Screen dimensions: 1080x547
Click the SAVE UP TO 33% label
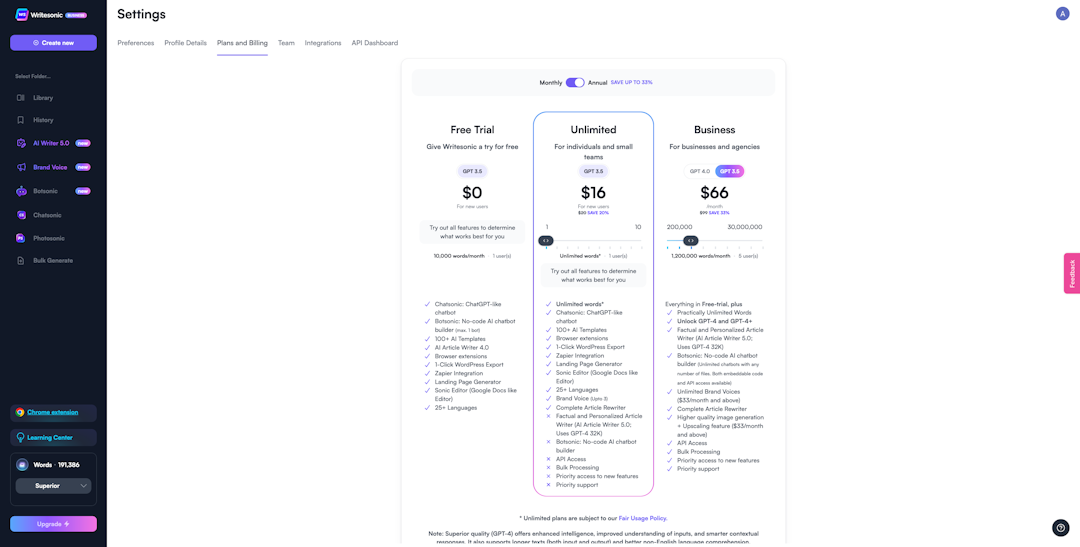click(632, 83)
